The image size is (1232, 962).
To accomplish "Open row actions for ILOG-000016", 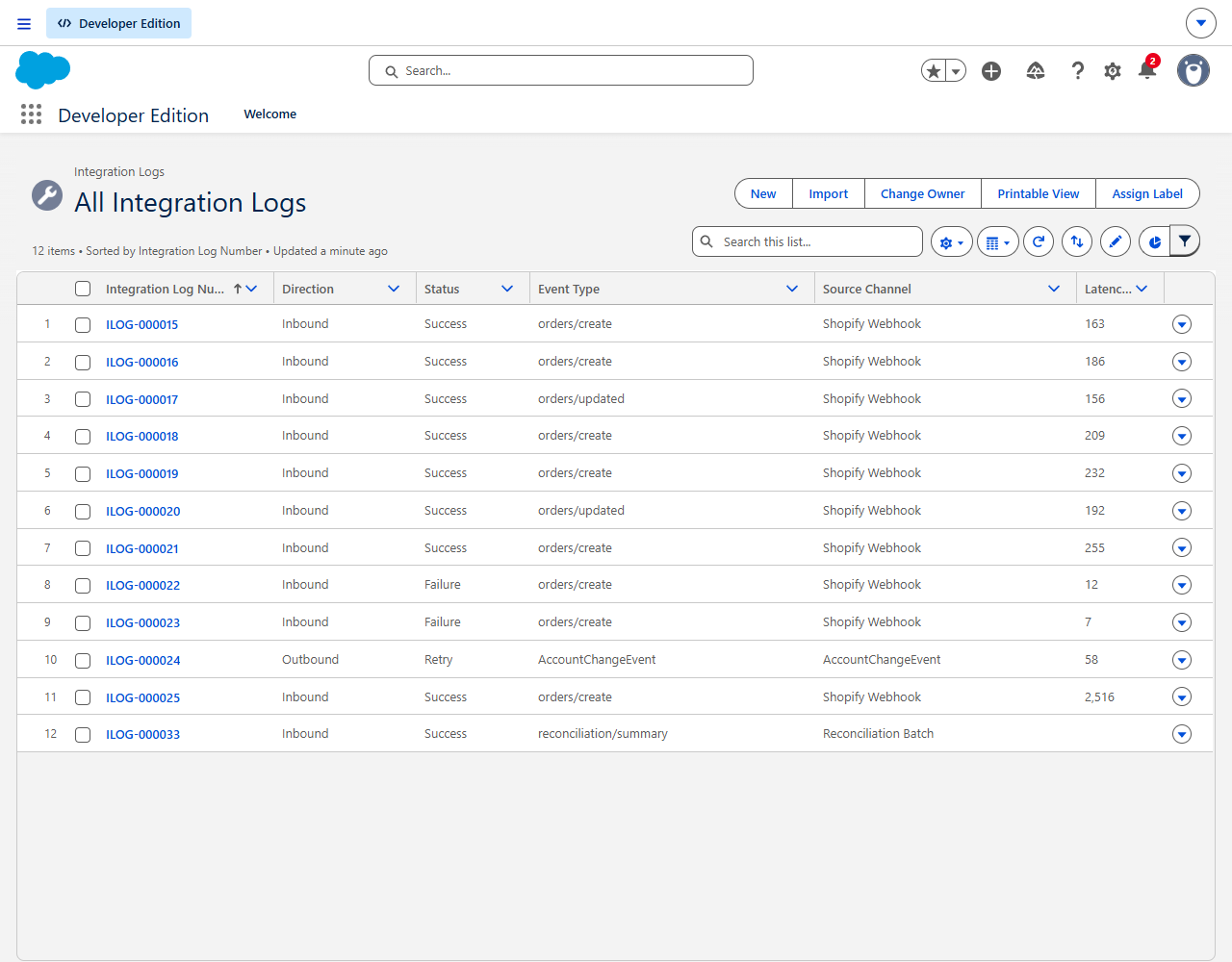I will pyautogui.click(x=1182, y=362).
